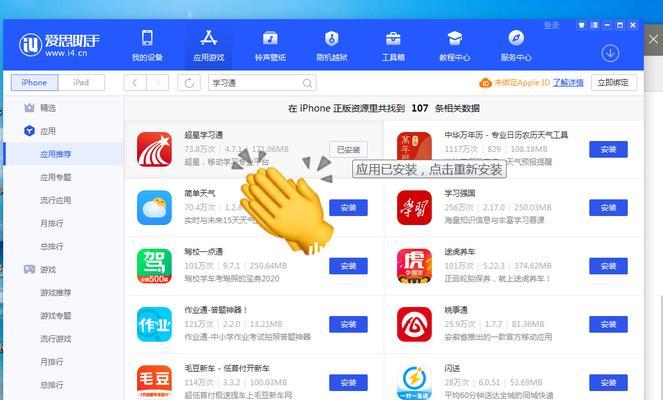Install 闪送 app
Viewport: 663px width, 400px height.
click(x=608, y=383)
